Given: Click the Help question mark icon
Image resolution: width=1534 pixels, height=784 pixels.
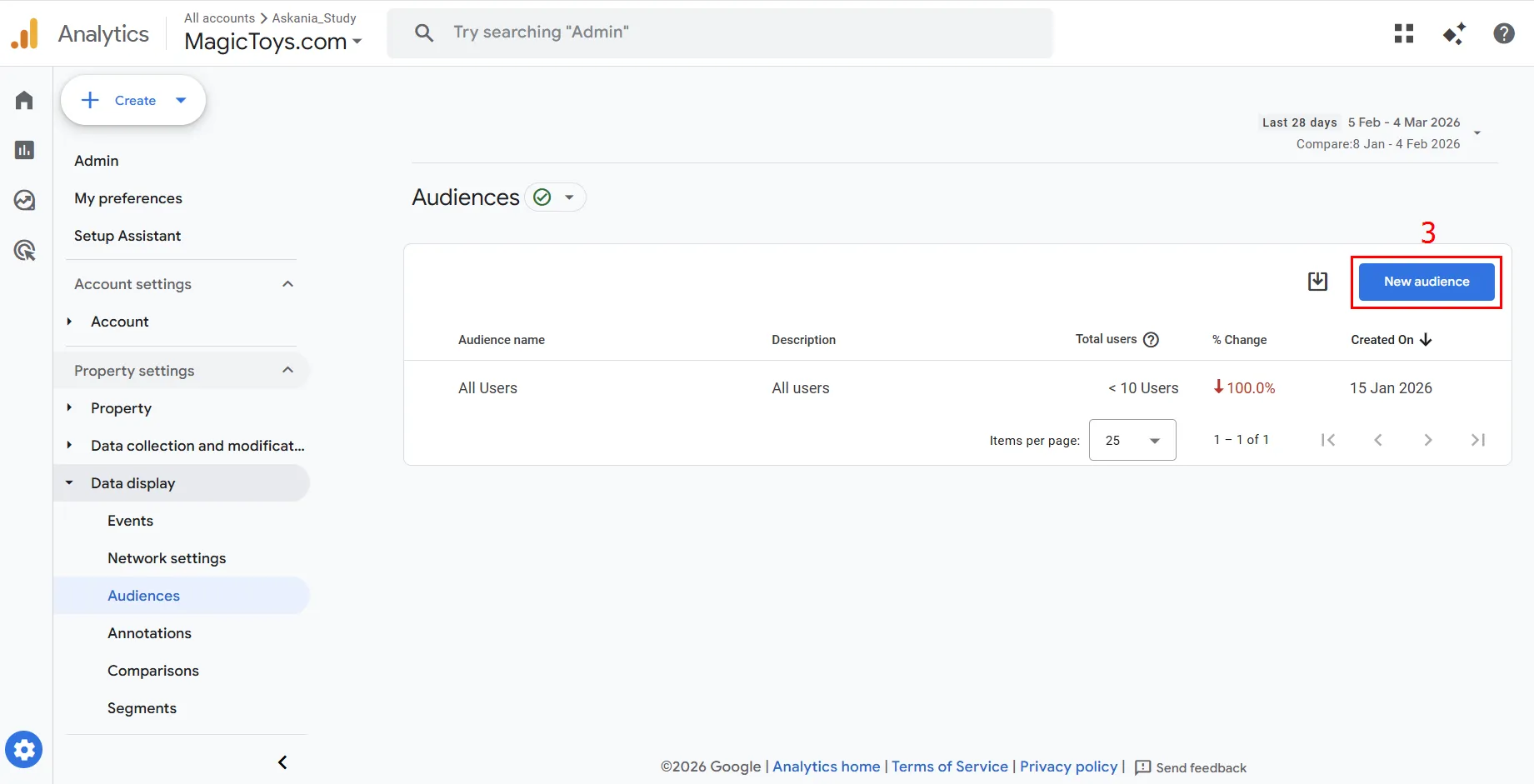Looking at the screenshot, I should click(1503, 33).
